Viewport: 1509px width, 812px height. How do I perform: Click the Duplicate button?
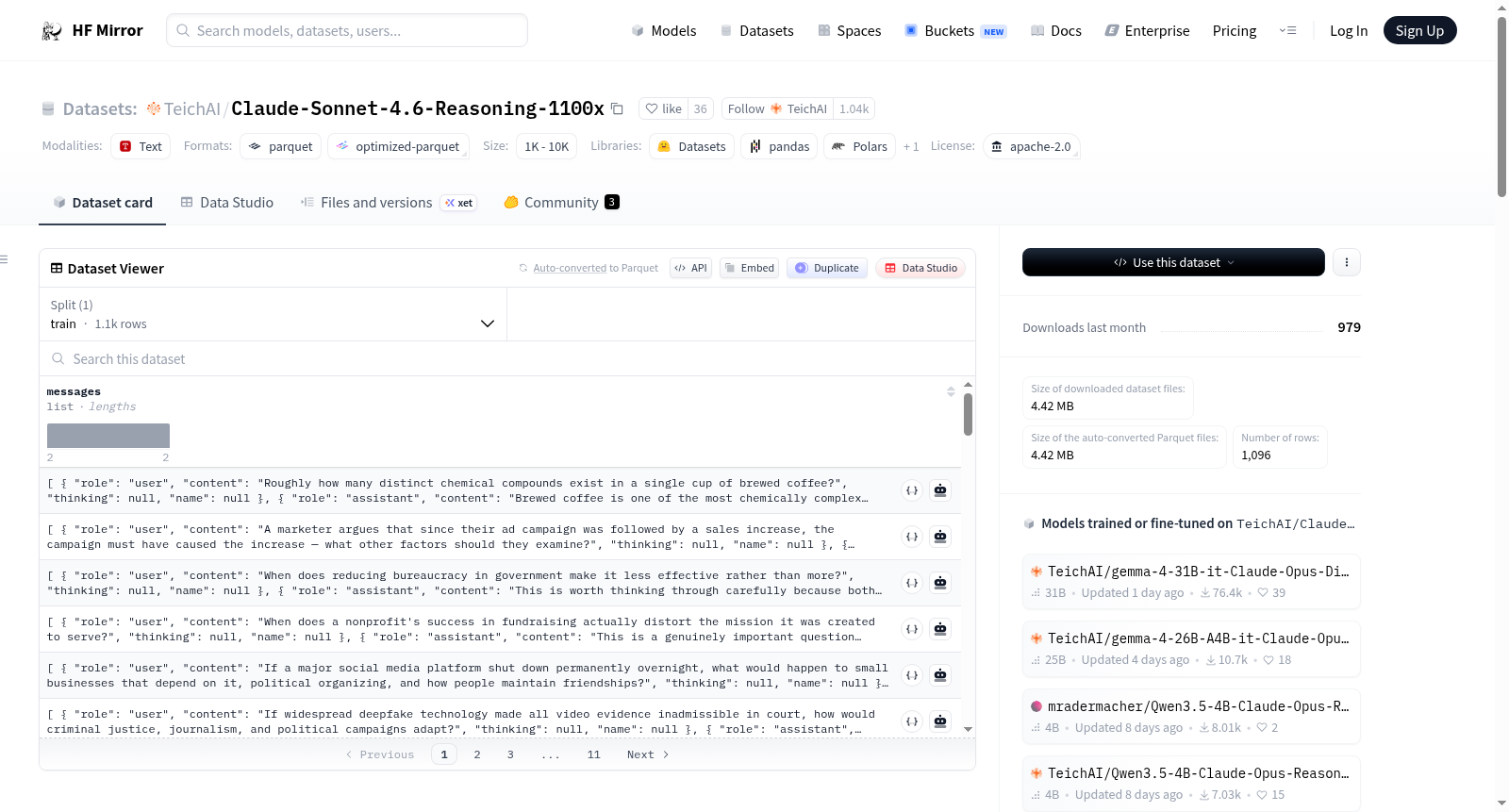tap(827, 268)
